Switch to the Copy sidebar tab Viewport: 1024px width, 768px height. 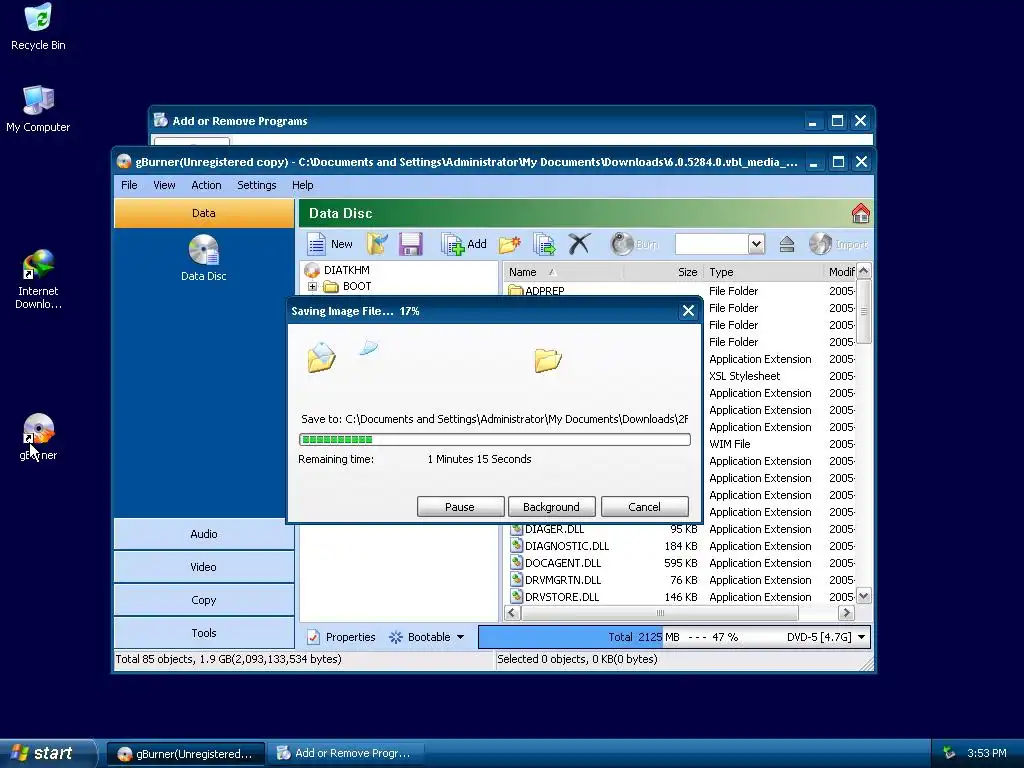tap(204, 600)
